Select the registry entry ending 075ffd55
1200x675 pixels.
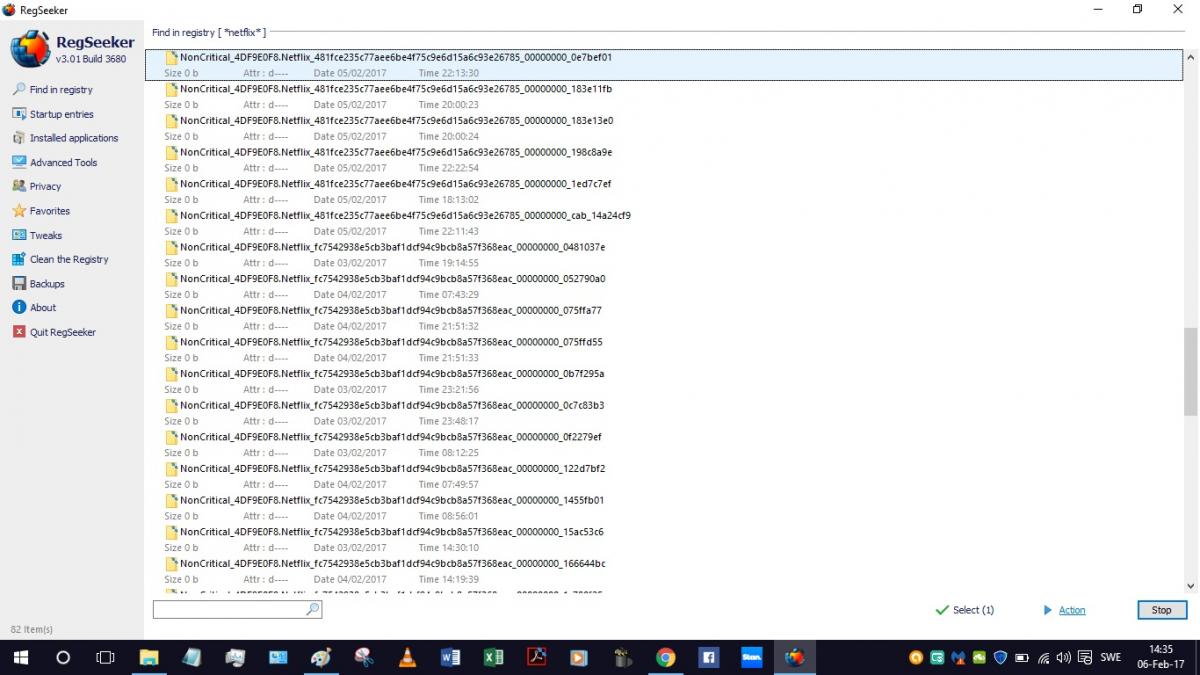(664, 350)
